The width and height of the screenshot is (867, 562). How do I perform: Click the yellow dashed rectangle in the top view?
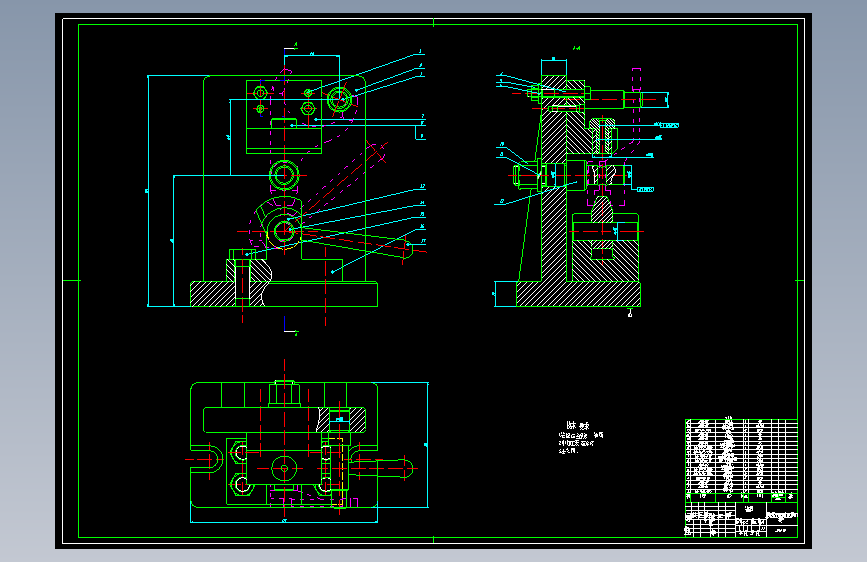pyautogui.click(x=336, y=472)
